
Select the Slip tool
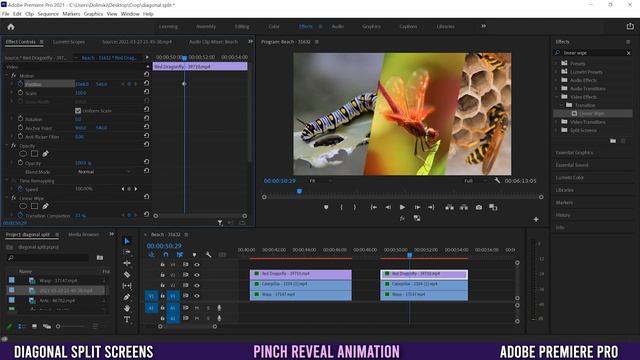pos(127,286)
